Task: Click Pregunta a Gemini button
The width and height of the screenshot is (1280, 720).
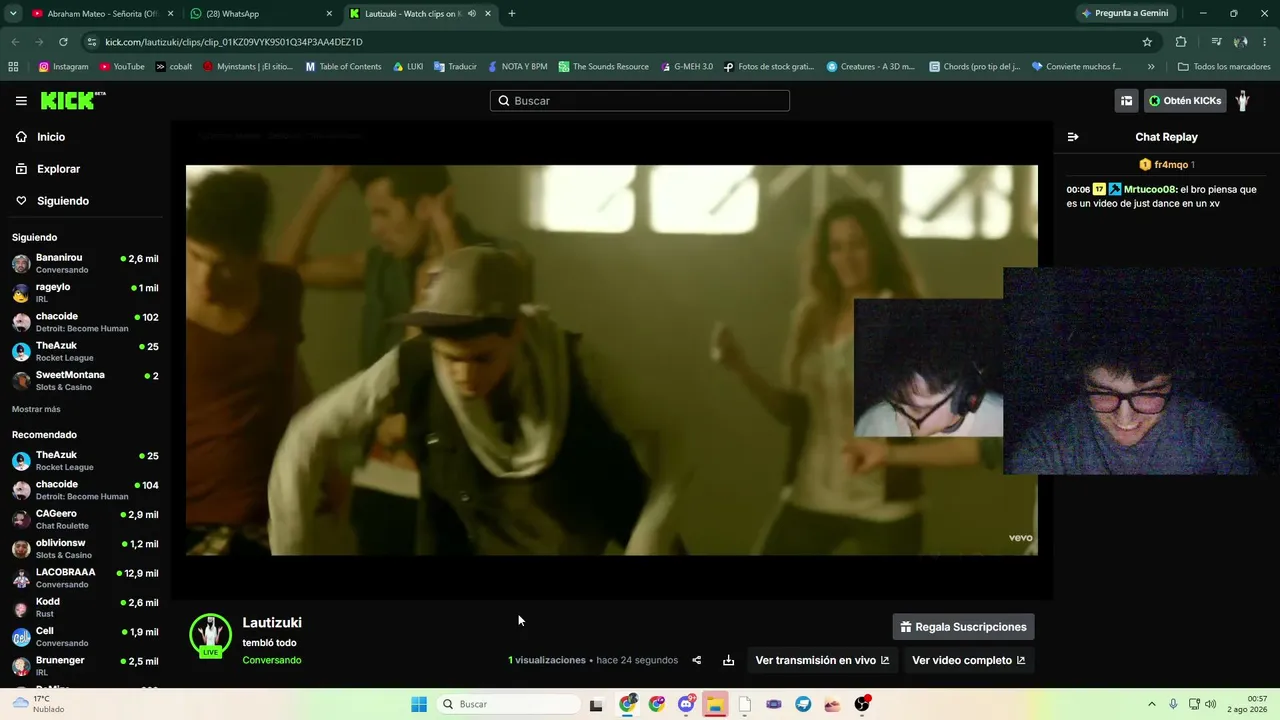Action: tap(1124, 14)
